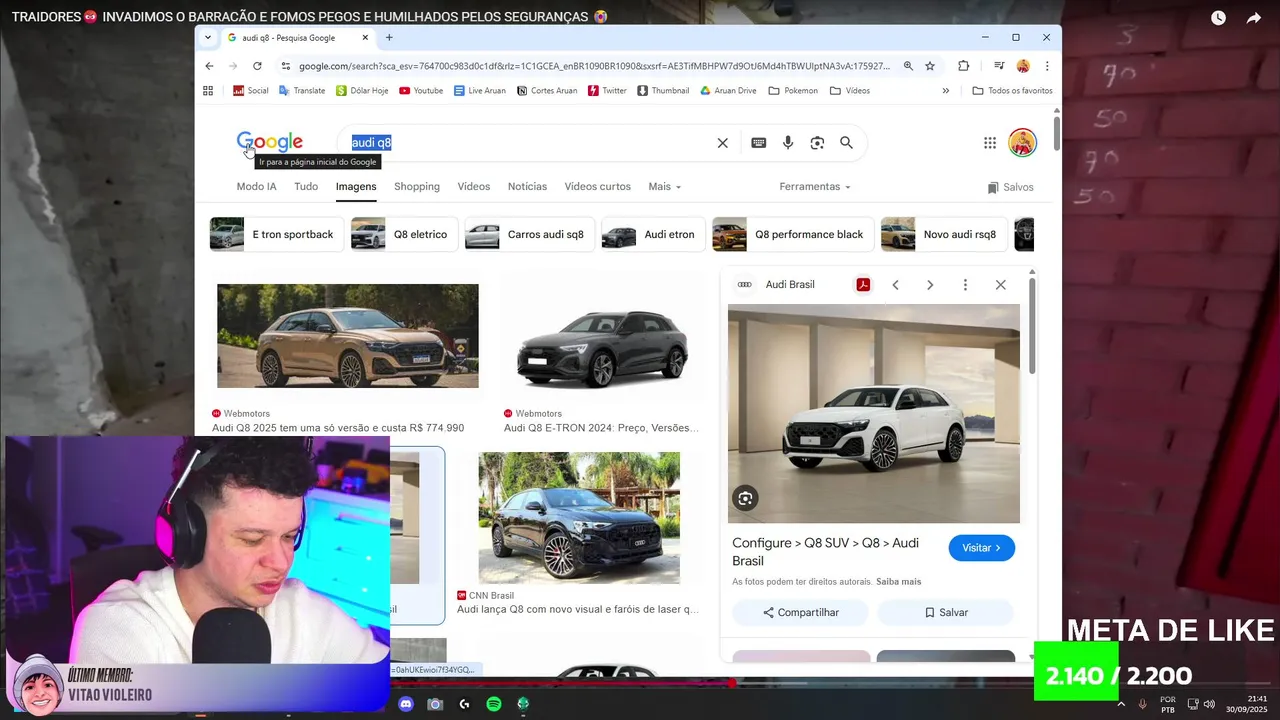
Task: Click 'Salvar' in the preview panel
Action: point(946,612)
